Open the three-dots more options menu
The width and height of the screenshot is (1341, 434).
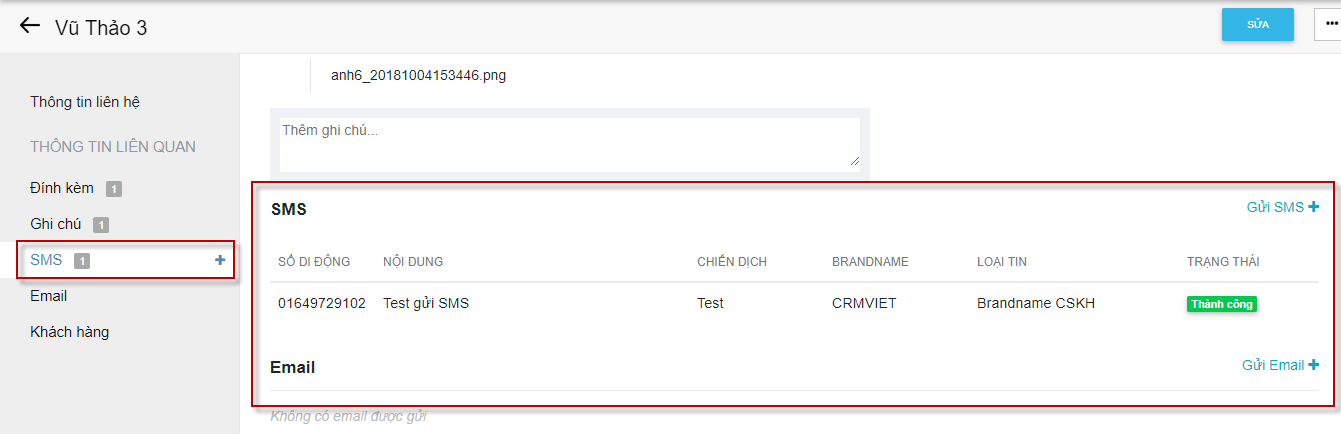pyautogui.click(x=1330, y=25)
